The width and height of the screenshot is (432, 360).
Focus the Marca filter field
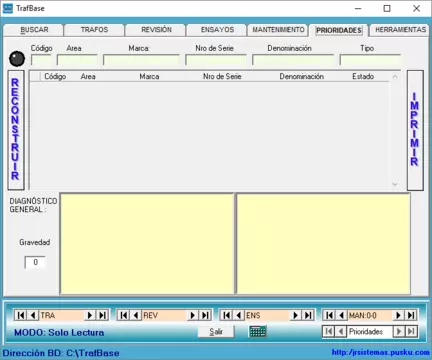(x=141, y=60)
